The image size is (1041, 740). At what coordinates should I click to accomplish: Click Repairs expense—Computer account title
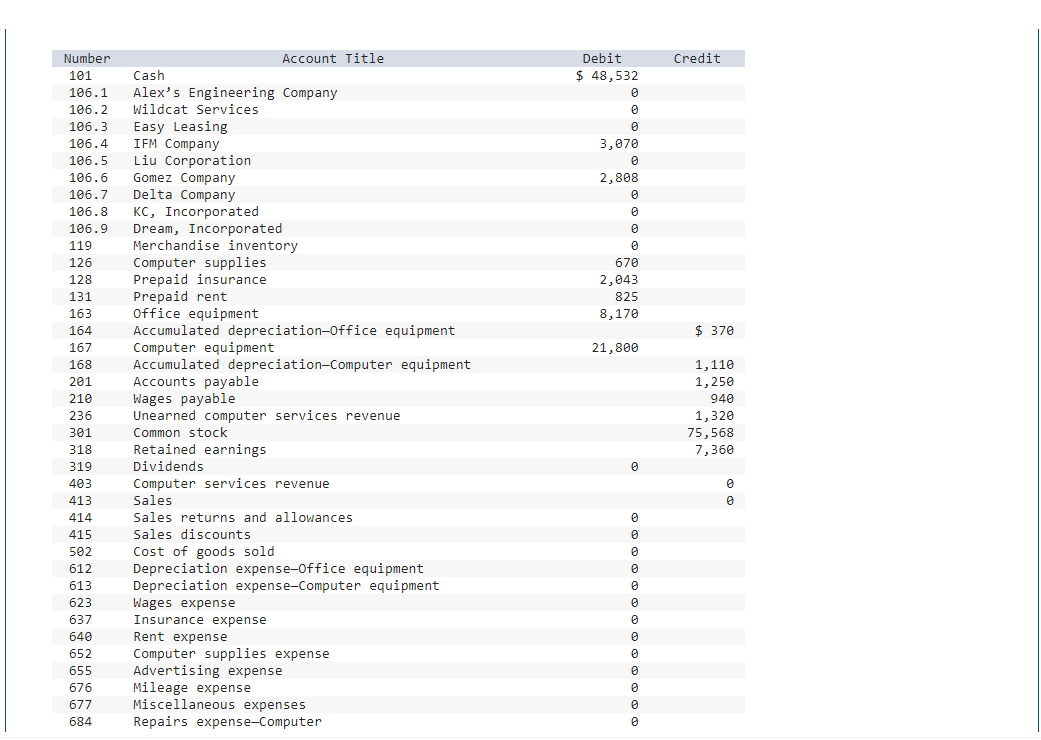tap(227, 722)
